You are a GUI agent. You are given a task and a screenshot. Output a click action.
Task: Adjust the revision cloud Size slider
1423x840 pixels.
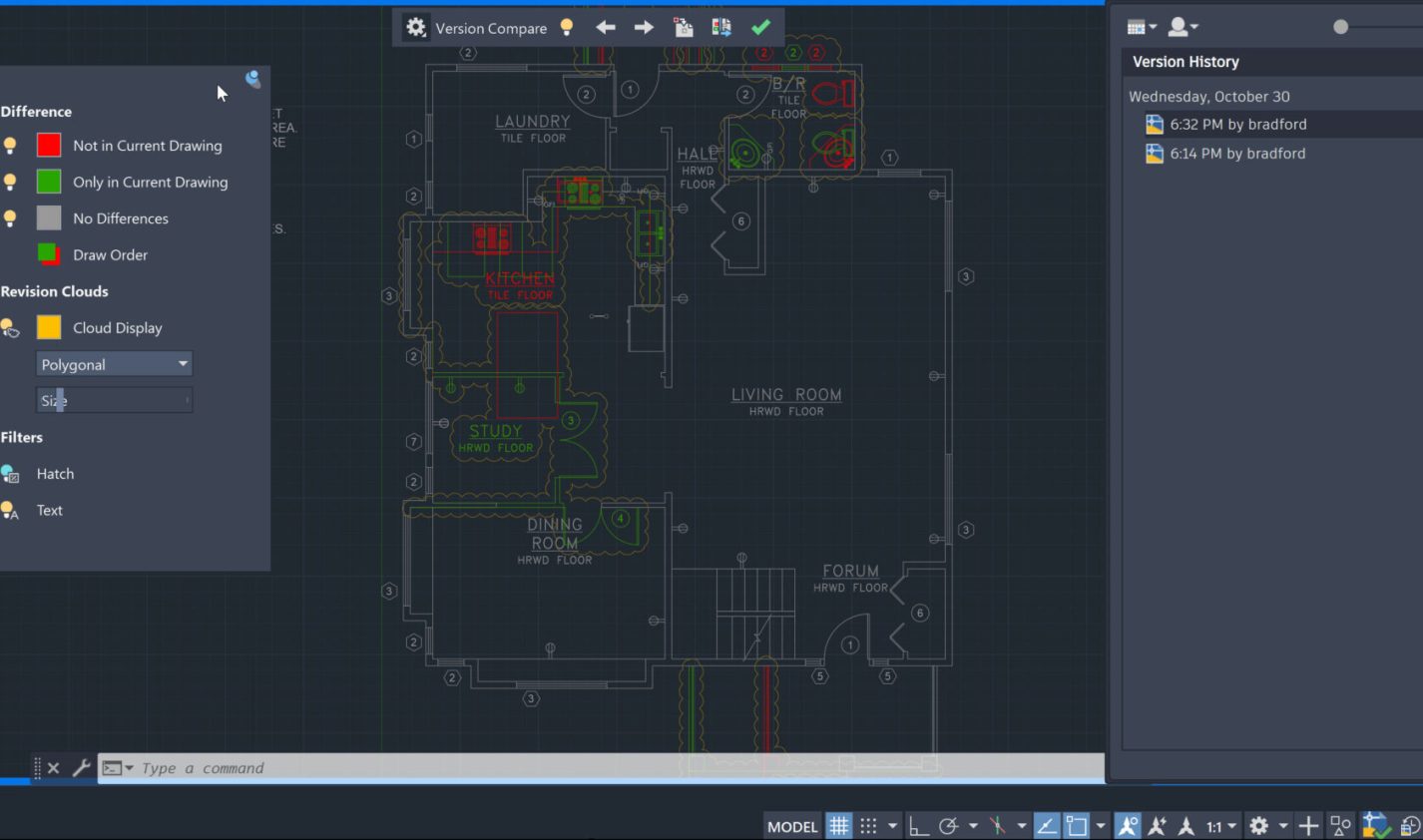(115, 400)
